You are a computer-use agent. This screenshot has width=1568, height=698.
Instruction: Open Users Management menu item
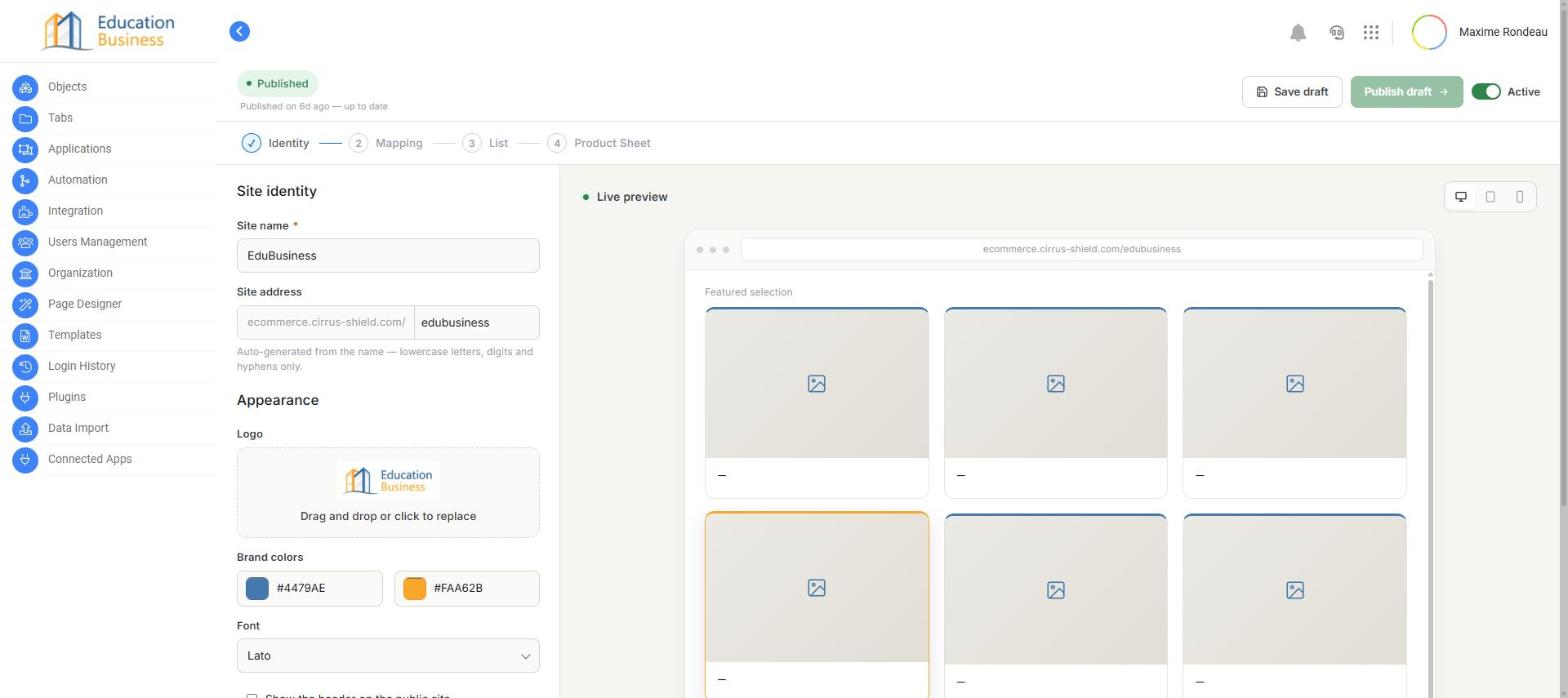click(x=97, y=242)
